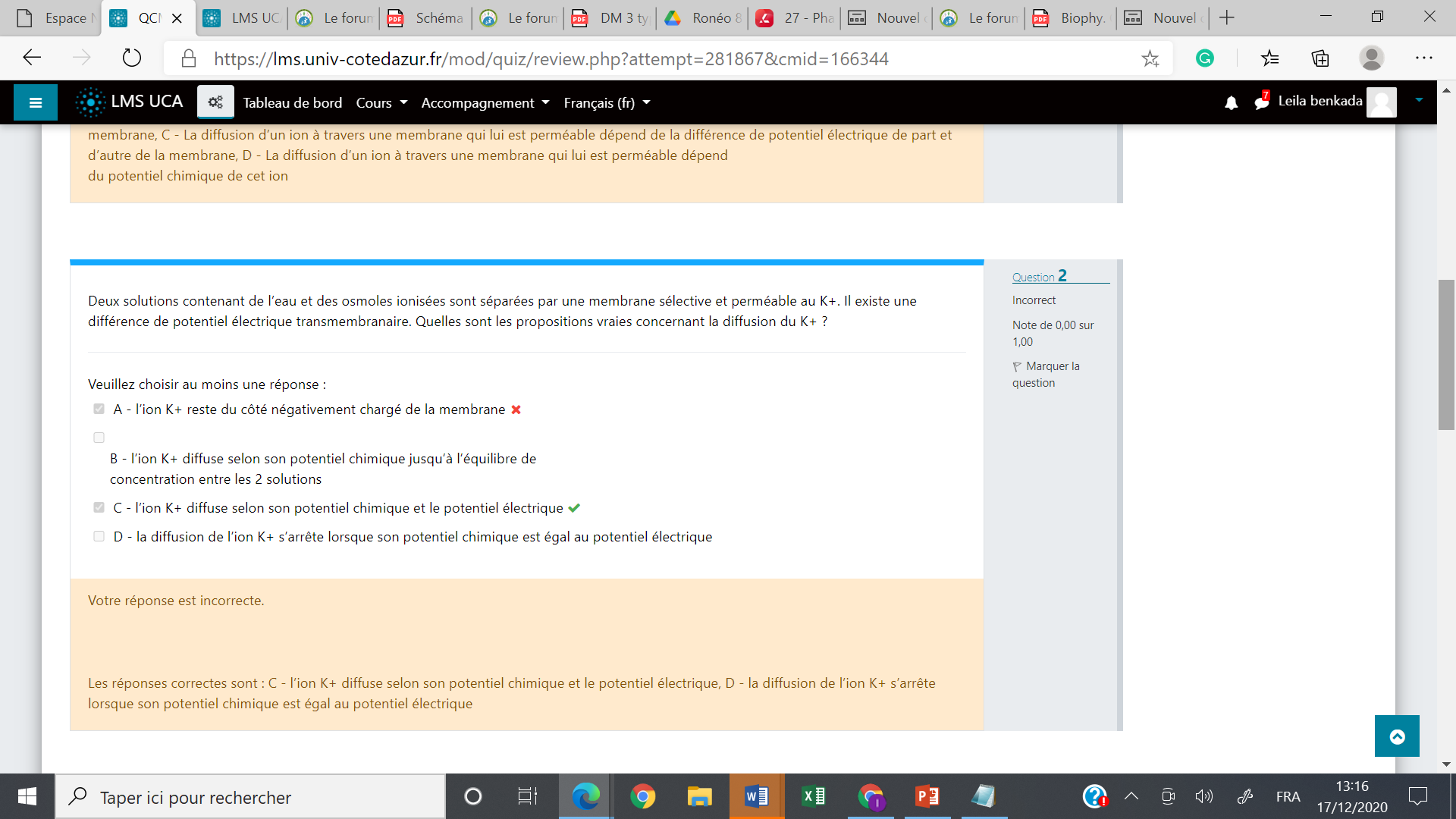Open browser Collections icon

(x=1320, y=58)
